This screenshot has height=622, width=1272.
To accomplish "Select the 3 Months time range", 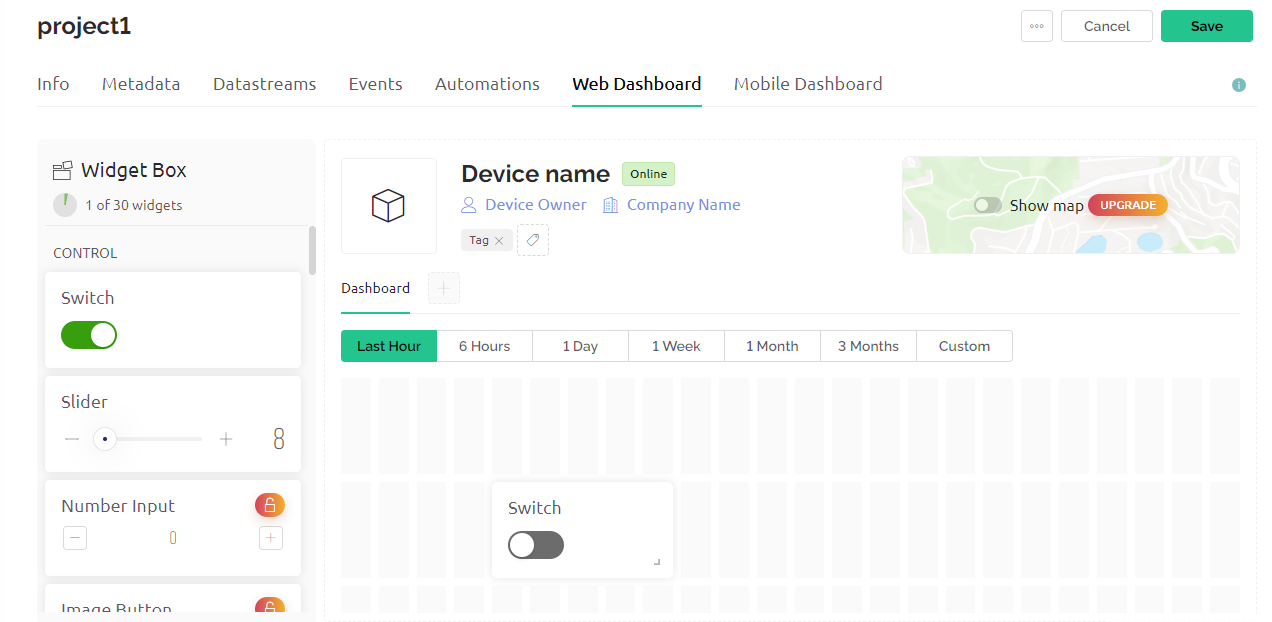I will coord(868,346).
